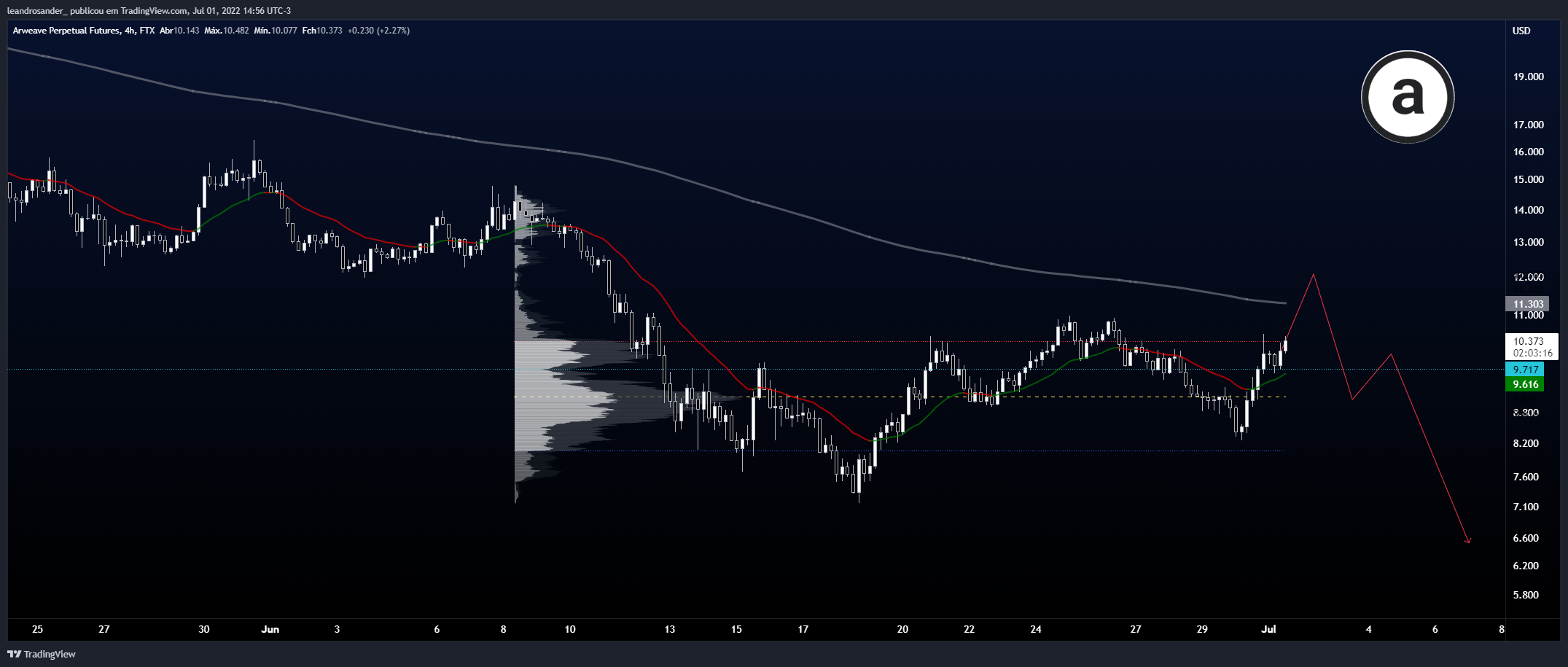The image size is (1568, 667).
Task: Click the 15 date label on time axis
Action: point(736,629)
